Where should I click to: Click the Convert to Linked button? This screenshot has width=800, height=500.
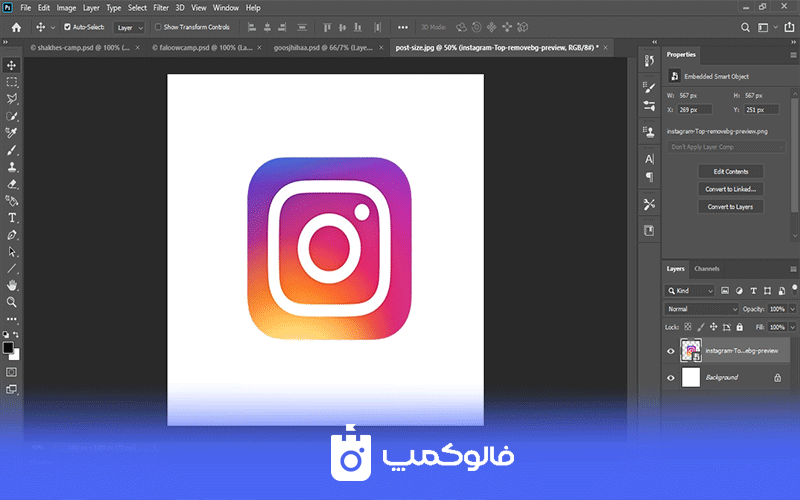point(731,189)
